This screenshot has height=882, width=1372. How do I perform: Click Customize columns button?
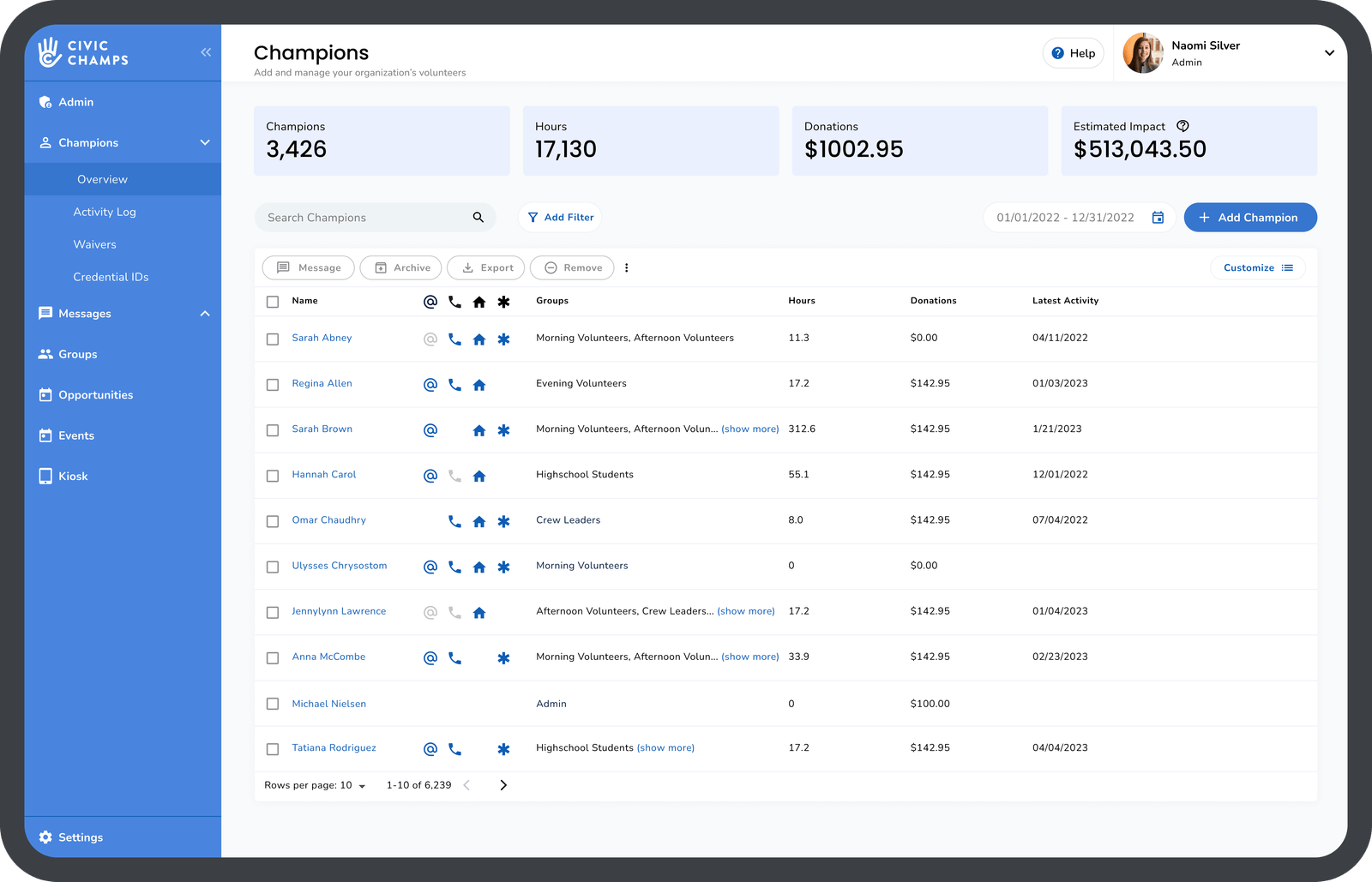[x=1258, y=267]
